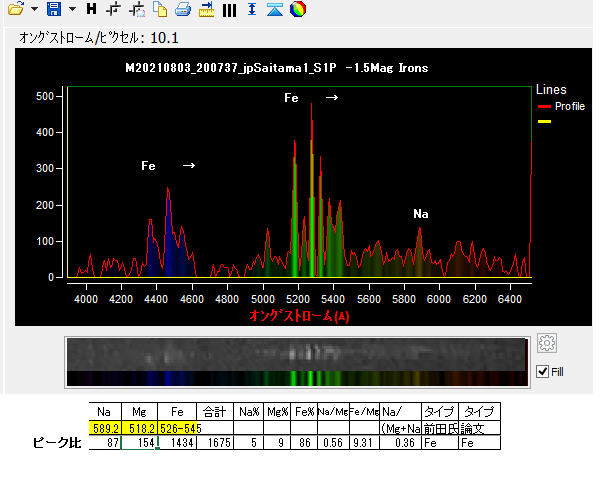
Task: Expand the open file dropdown arrow
Action: [x=34, y=9]
